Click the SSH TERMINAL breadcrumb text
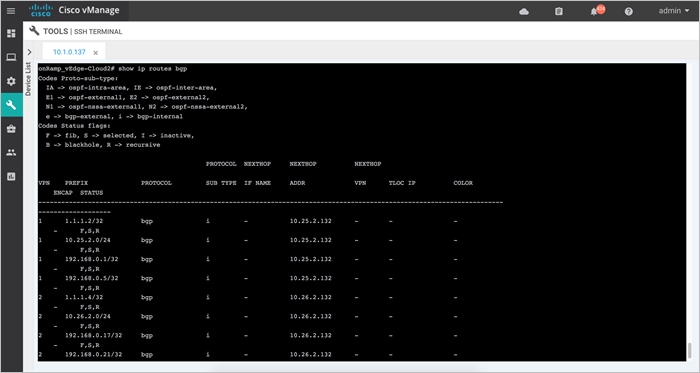Image resolution: width=700 pixels, height=373 pixels. (x=98, y=32)
